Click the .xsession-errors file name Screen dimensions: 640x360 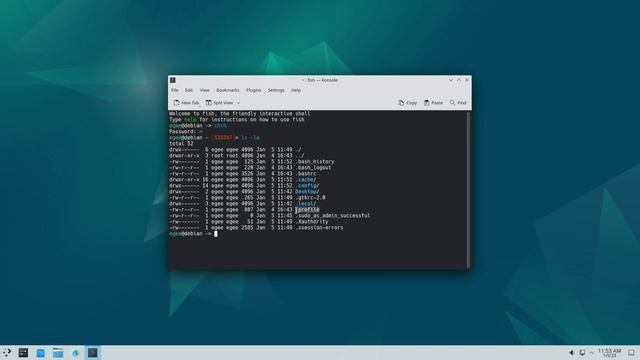pos(319,228)
